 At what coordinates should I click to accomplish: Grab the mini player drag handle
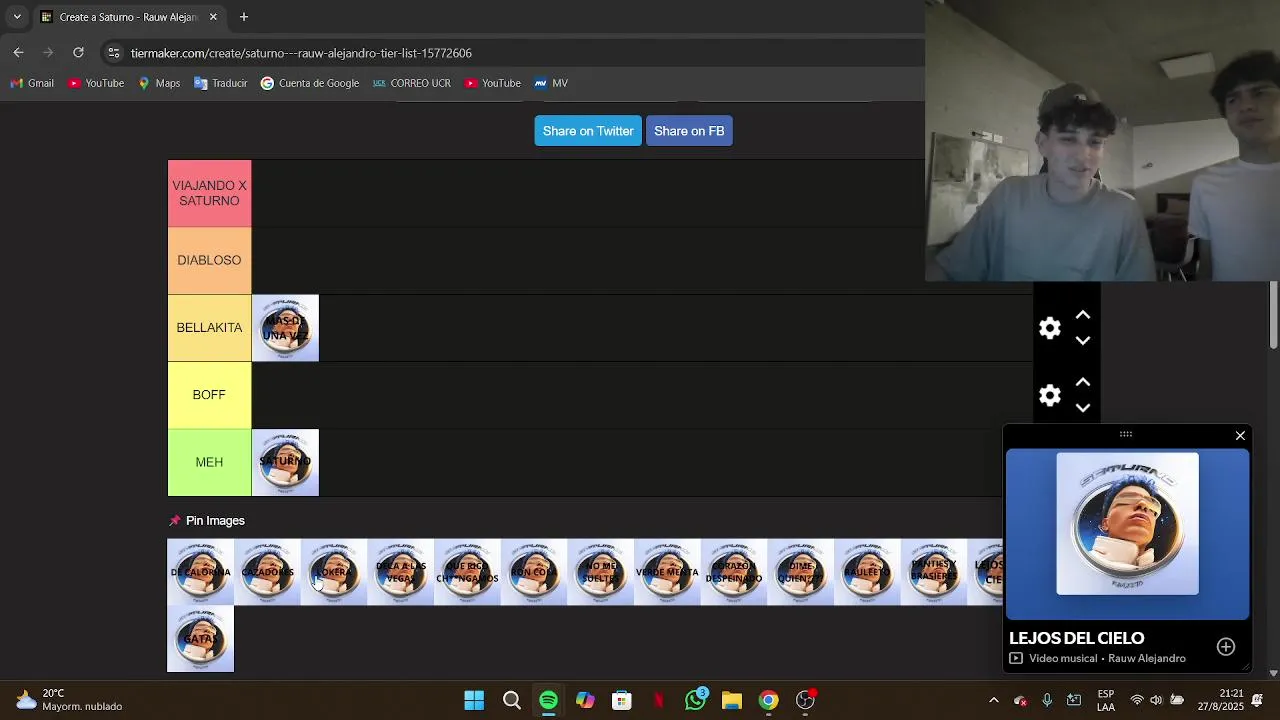(x=1126, y=434)
